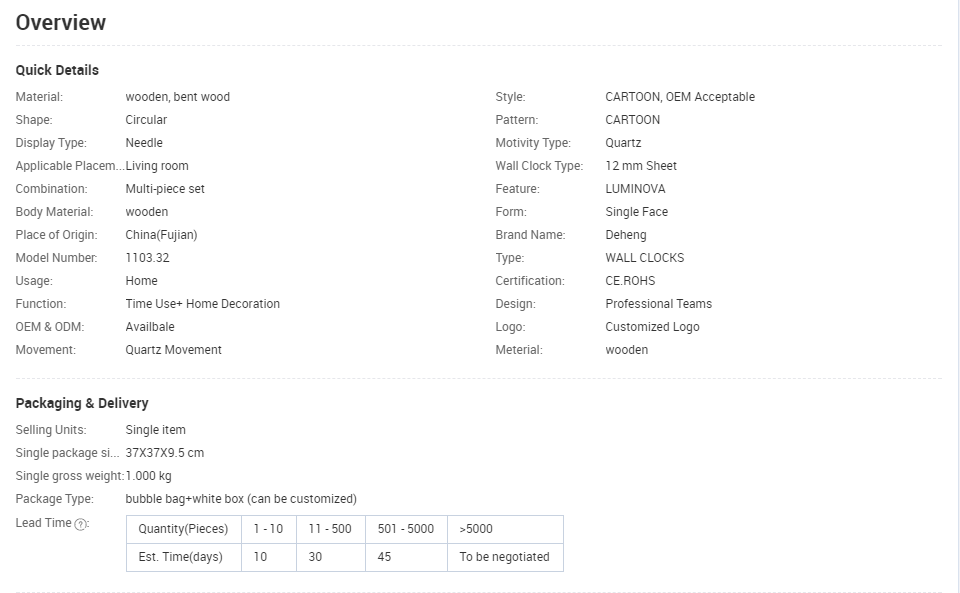
Task: Click the 11 - 500 quantity column header
Action: pyautogui.click(x=331, y=529)
